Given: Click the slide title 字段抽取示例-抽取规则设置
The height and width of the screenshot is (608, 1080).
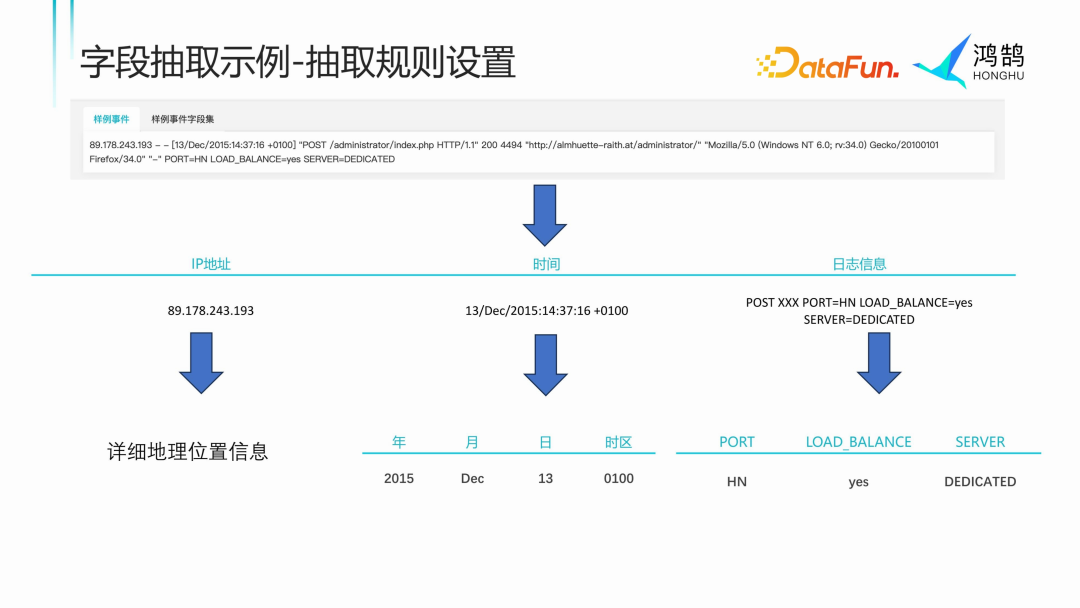Looking at the screenshot, I should (298, 62).
